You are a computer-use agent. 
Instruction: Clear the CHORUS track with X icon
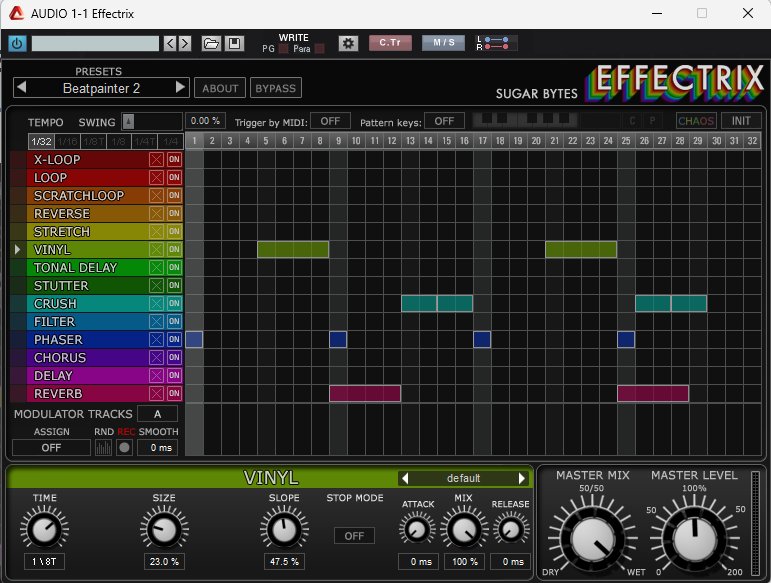click(156, 357)
